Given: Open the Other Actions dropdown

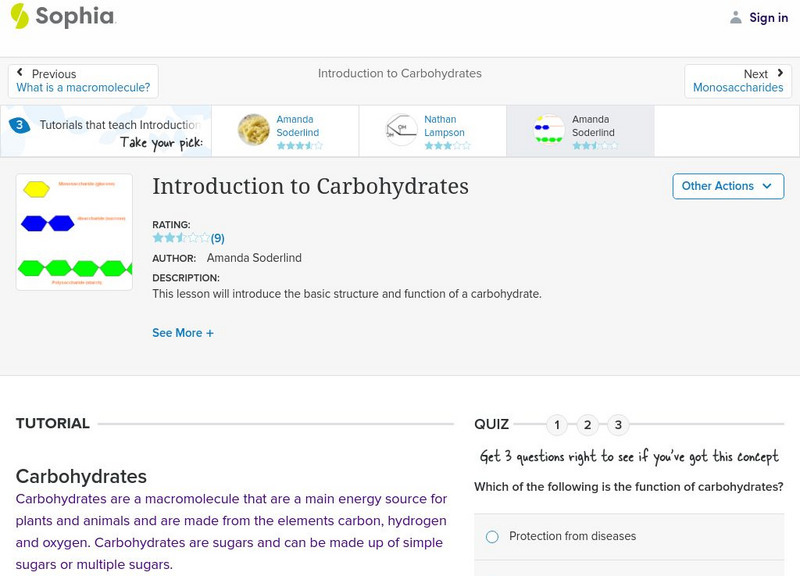Looking at the screenshot, I should tap(727, 186).
